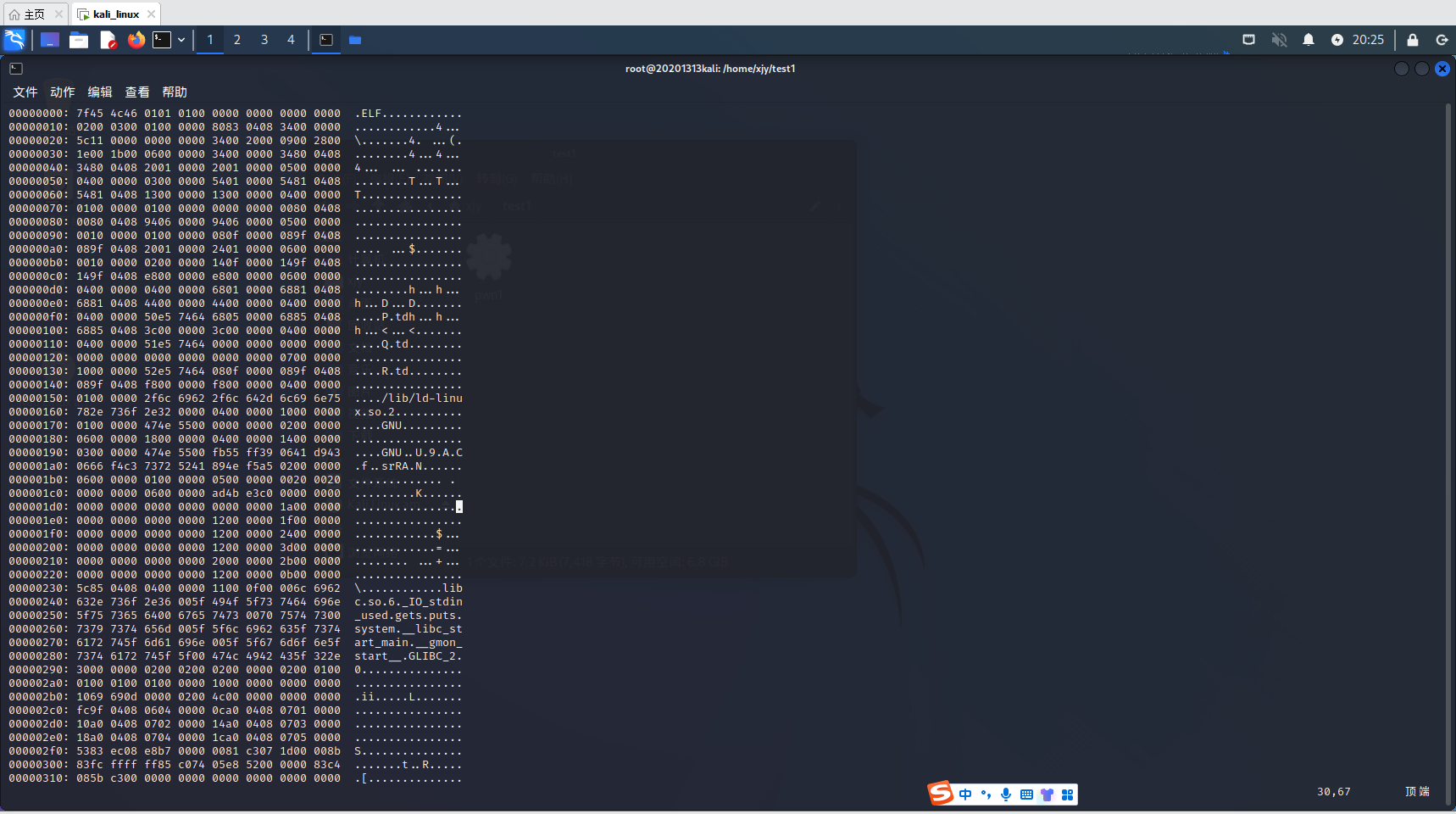Click the system.__libc_st ASCII text

coord(408,629)
